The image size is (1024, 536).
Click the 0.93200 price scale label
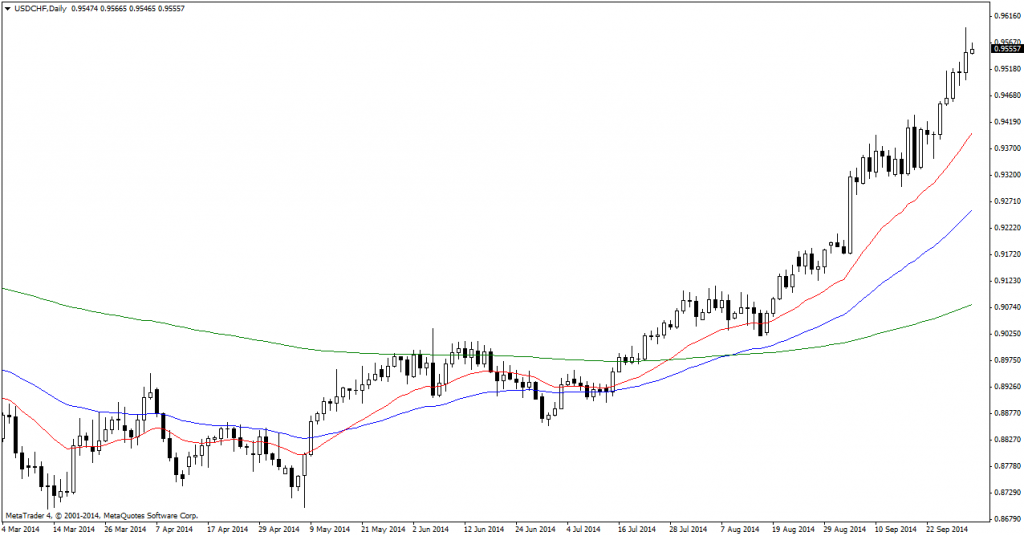pos(1007,174)
